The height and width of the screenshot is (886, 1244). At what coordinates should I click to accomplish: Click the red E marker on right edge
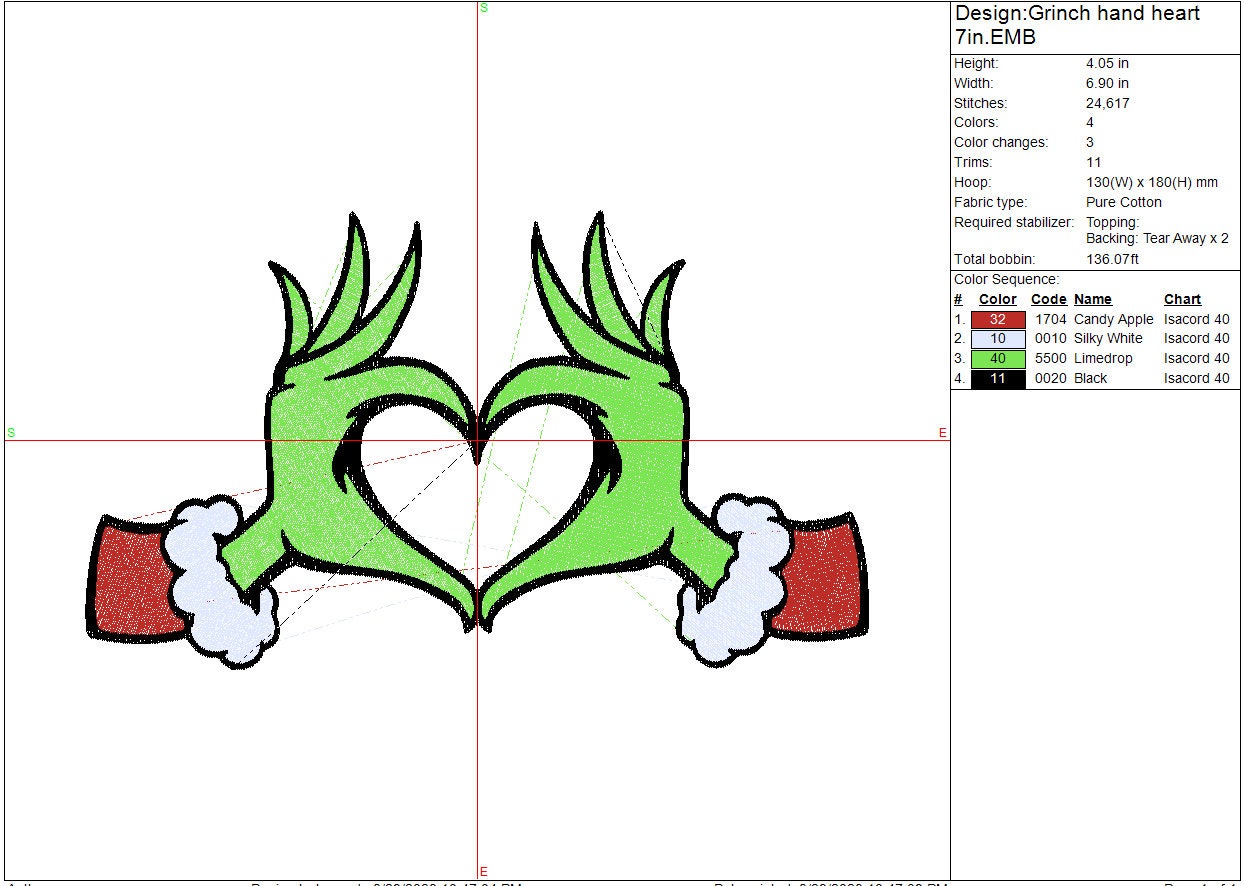pos(942,432)
